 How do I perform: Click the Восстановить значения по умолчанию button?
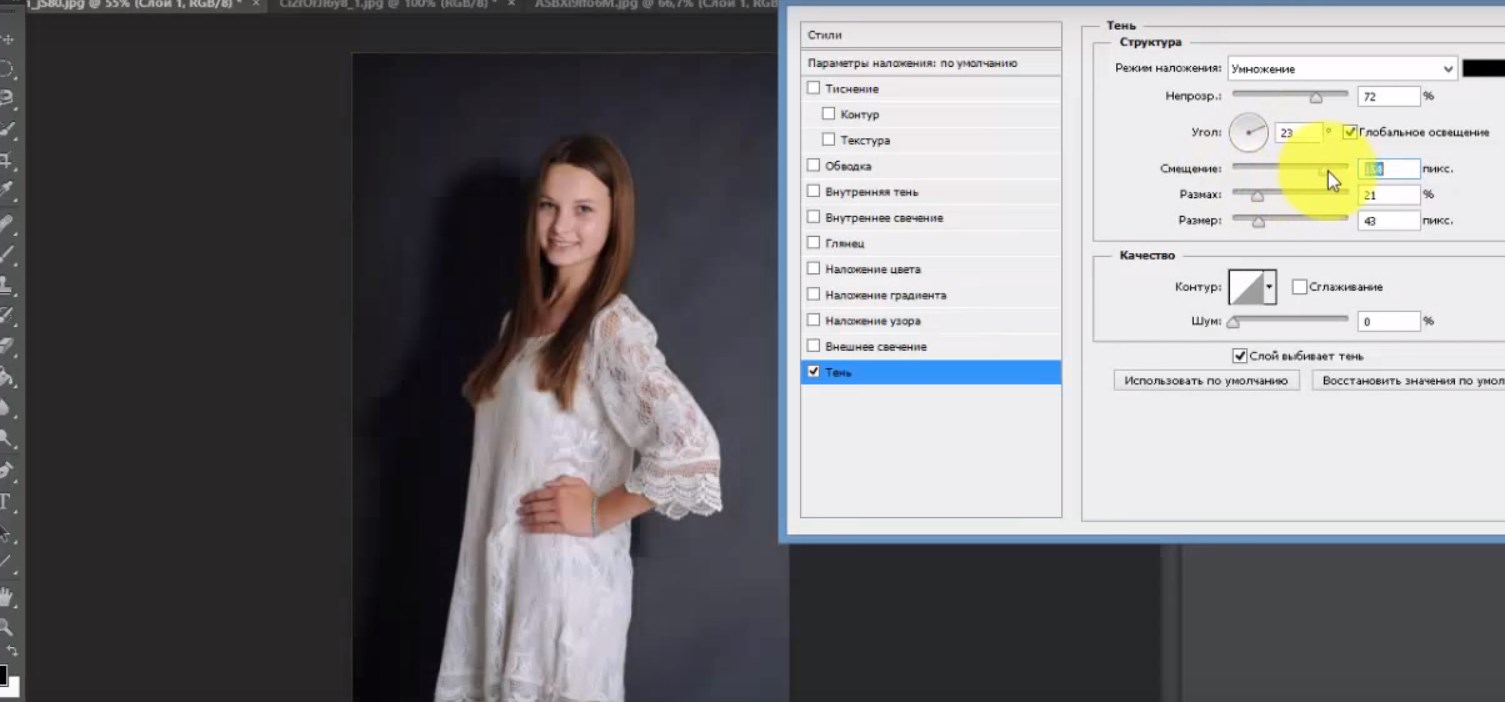tap(1410, 381)
